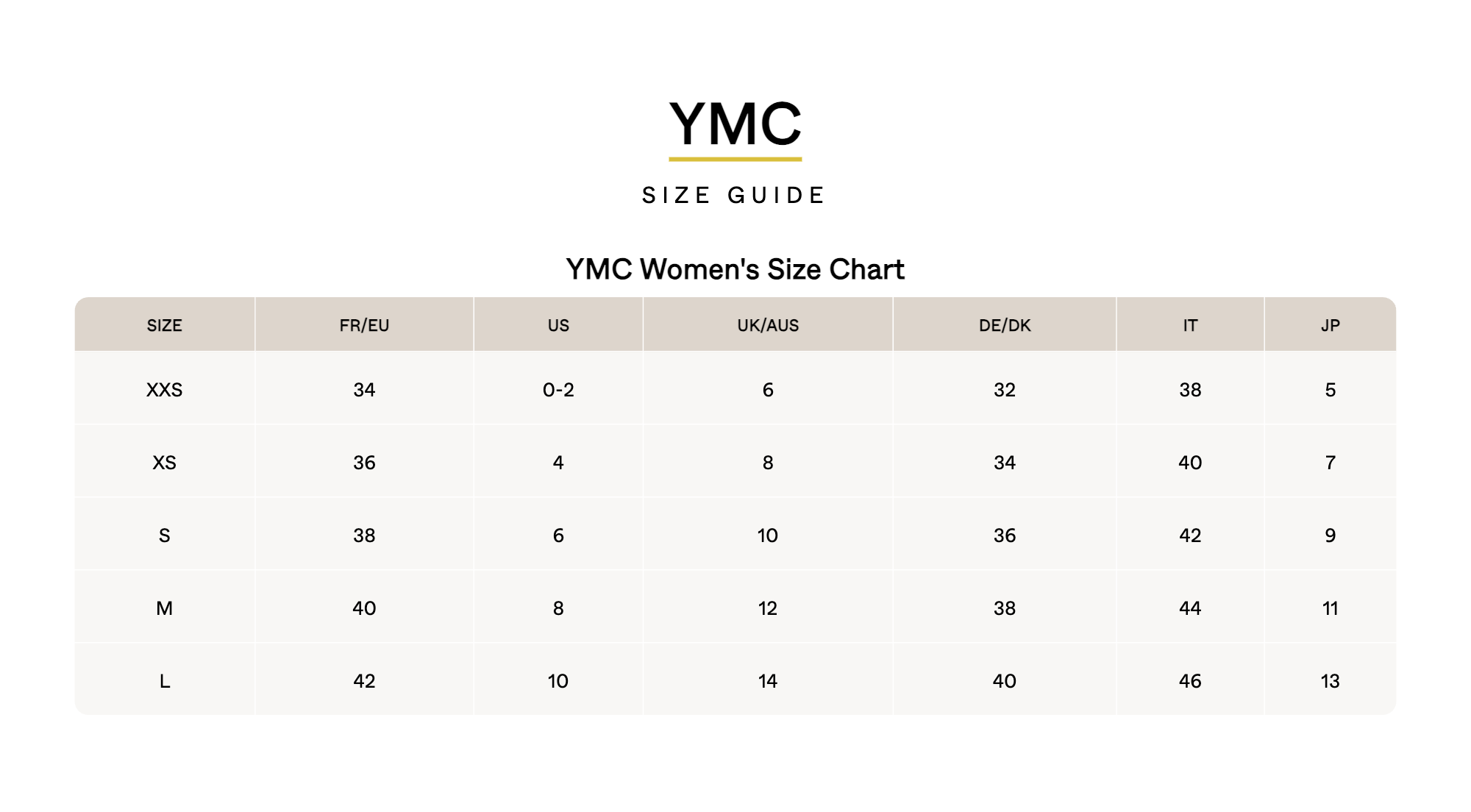Select the XS size row label

coord(165,463)
